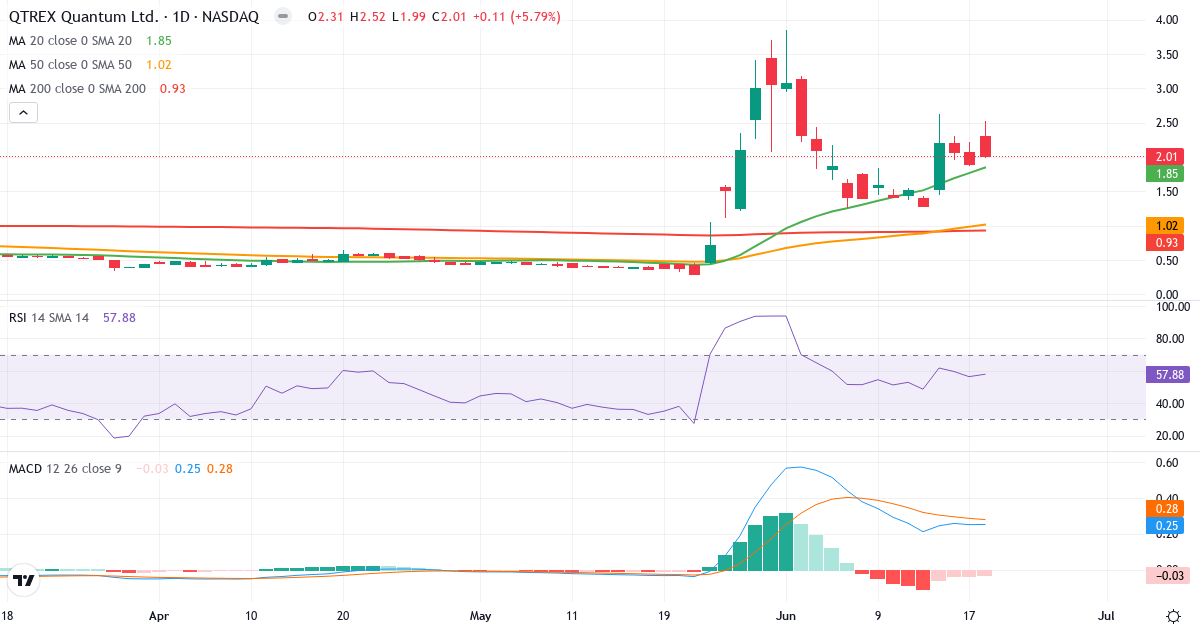Click the Jun date label on time axis
1200x630 pixels.
[x=785, y=617]
